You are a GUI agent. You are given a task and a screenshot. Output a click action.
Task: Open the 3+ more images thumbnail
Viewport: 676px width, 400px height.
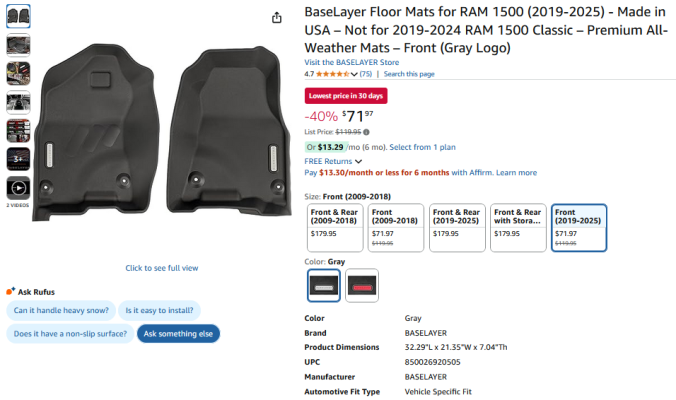pyautogui.click(x=18, y=159)
